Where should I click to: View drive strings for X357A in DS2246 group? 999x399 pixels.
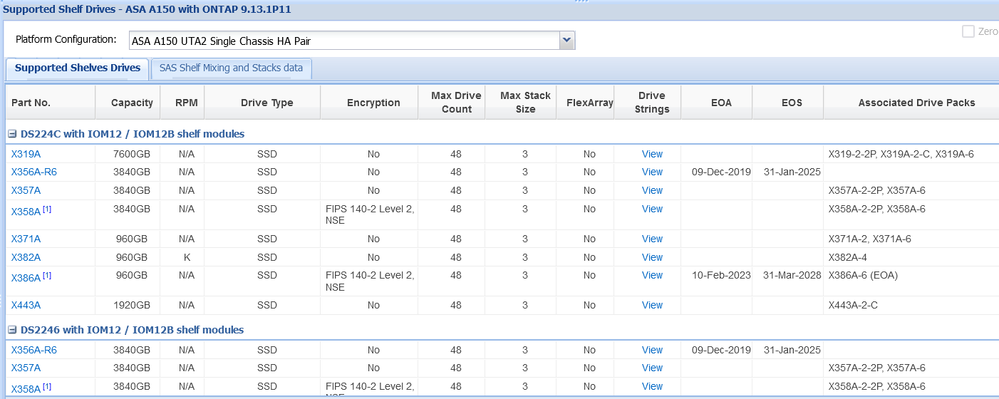(x=652, y=368)
